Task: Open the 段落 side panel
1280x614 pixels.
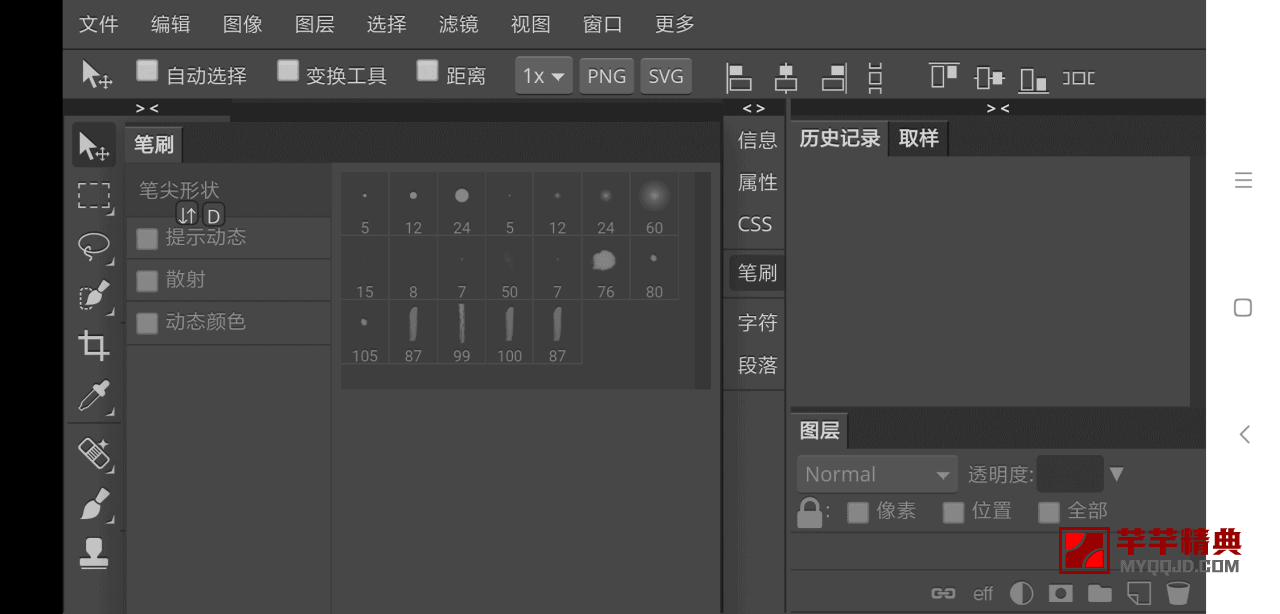Action: pyautogui.click(x=757, y=366)
